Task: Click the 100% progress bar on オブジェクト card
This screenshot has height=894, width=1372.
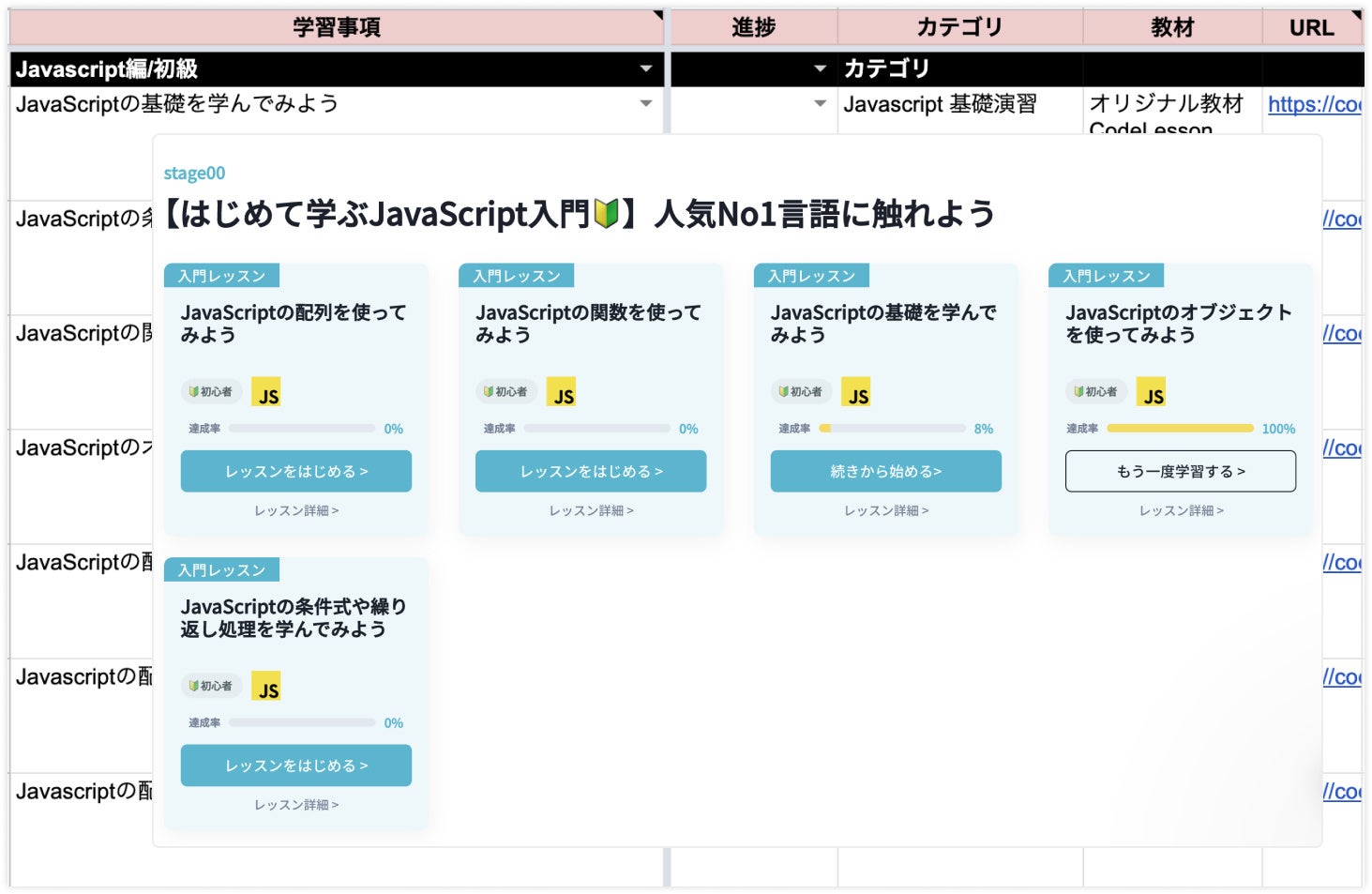Action: click(x=1180, y=429)
